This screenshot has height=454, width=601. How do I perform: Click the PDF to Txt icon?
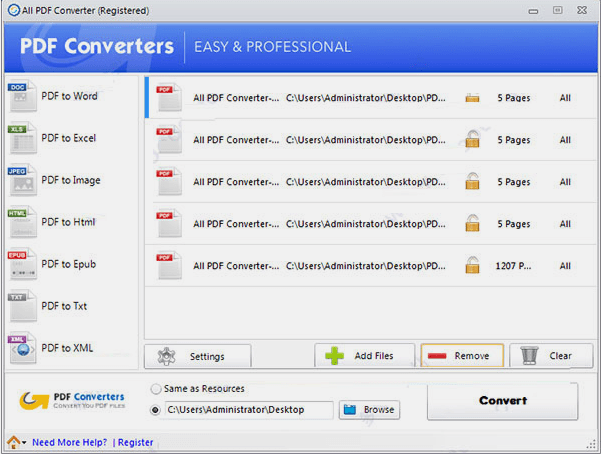pos(21,306)
